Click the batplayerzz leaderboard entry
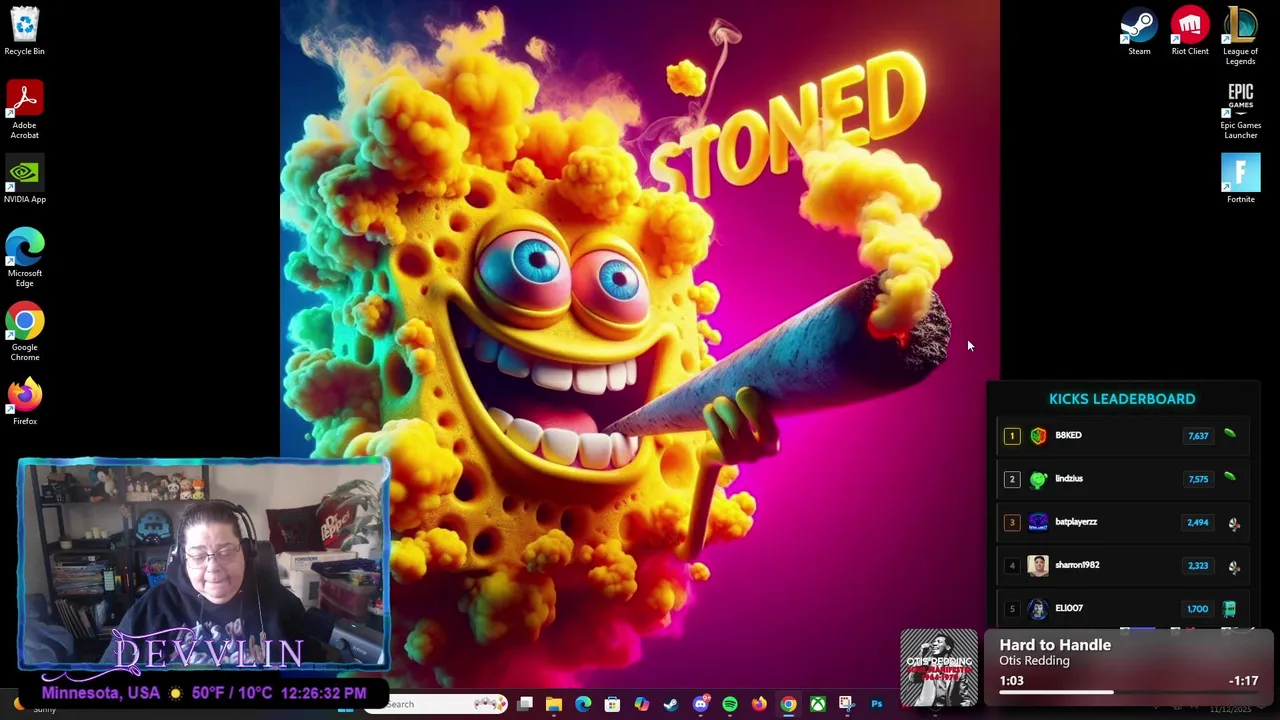Image resolution: width=1280 pixels, height=720 pixels. tap(1125, 522)
